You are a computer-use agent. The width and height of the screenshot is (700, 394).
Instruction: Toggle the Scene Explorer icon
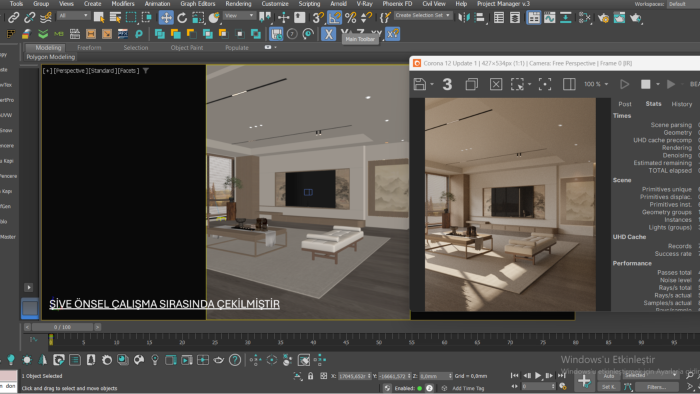[499, 18]
